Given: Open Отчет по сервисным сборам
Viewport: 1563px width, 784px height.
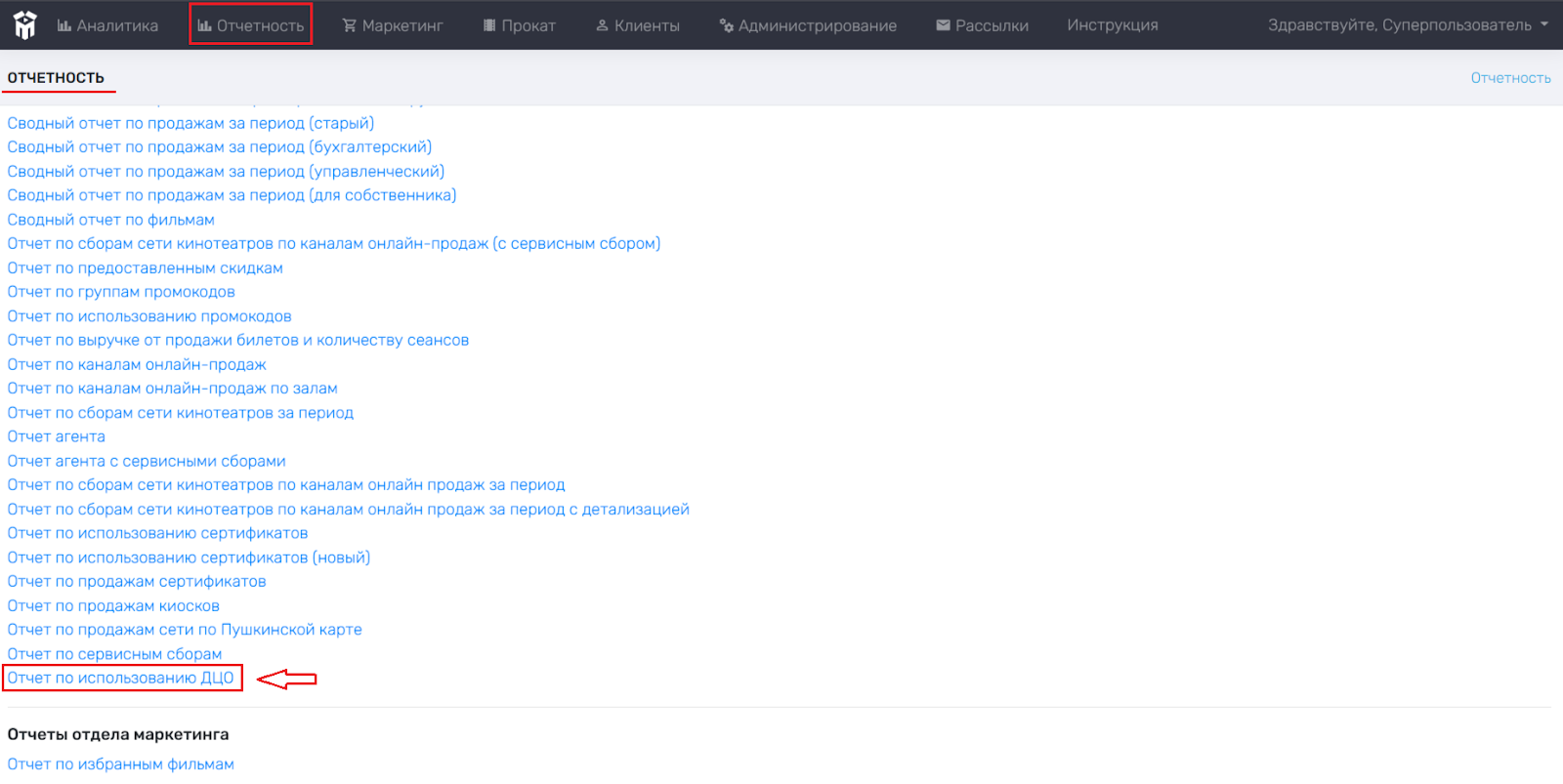Looking at the screenshot, I should (x=114, y=654).
